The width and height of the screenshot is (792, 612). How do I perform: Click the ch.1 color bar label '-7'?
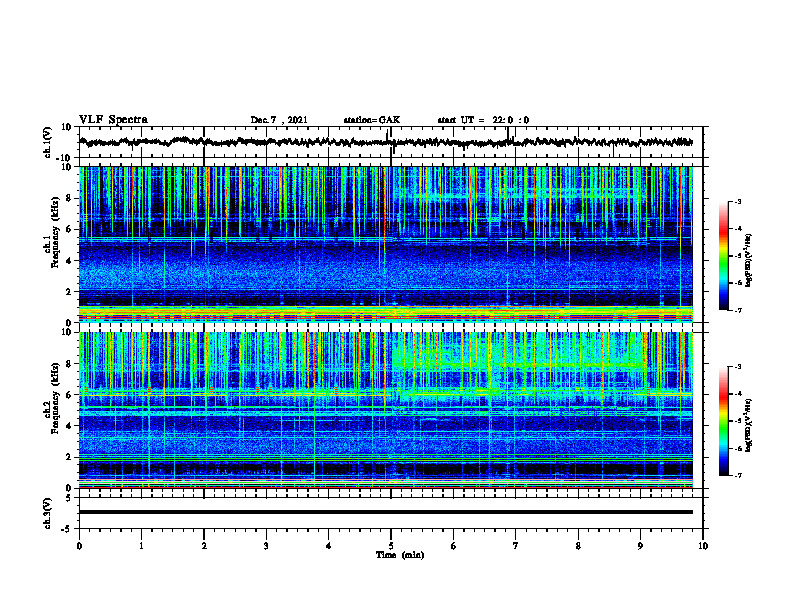click(x=737, y=310)
